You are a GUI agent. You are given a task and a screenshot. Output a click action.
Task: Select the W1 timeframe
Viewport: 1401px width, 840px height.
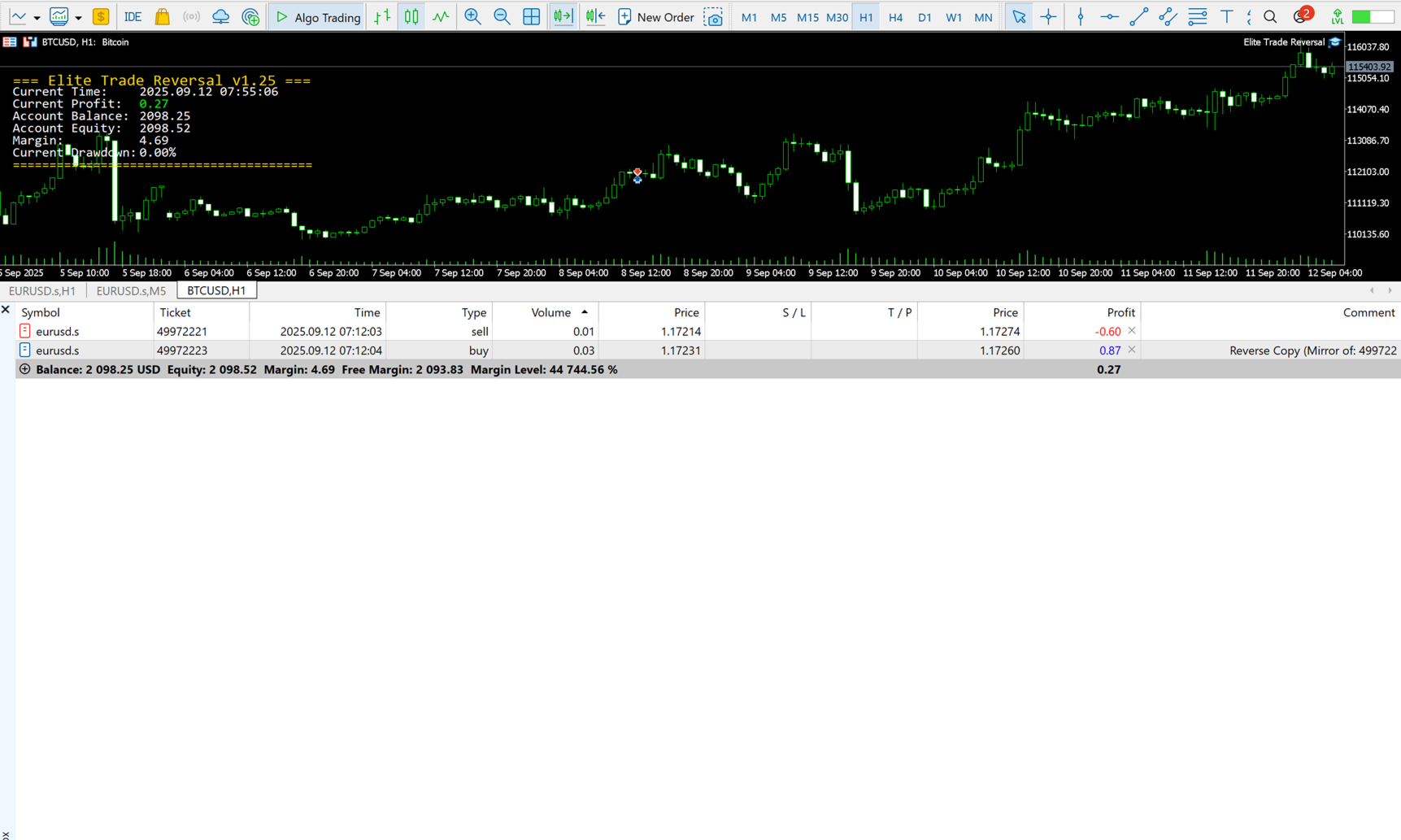coord(954,17)
